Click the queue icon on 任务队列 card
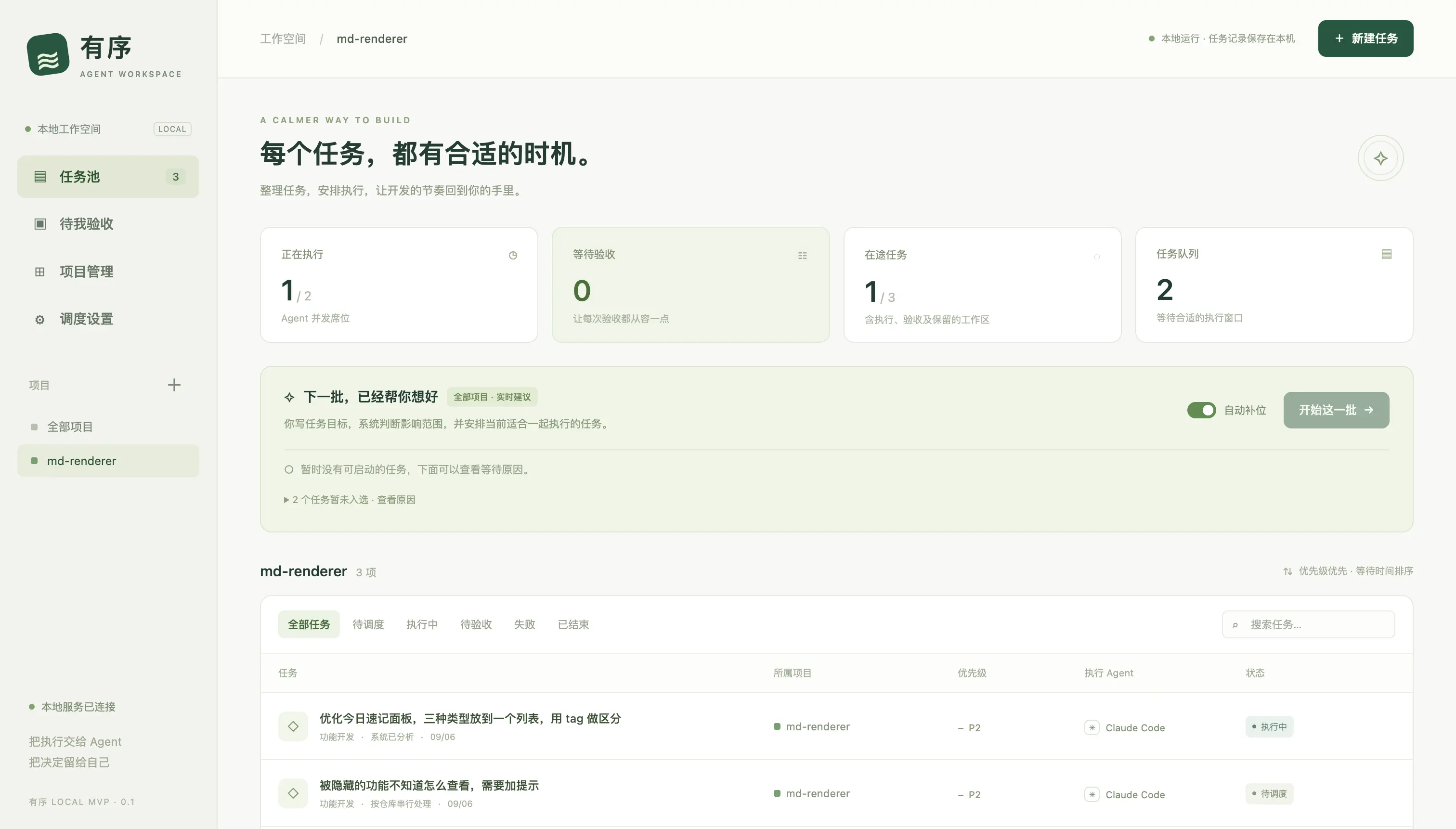Screen dimensions: 1456x829 (1387, 254)
